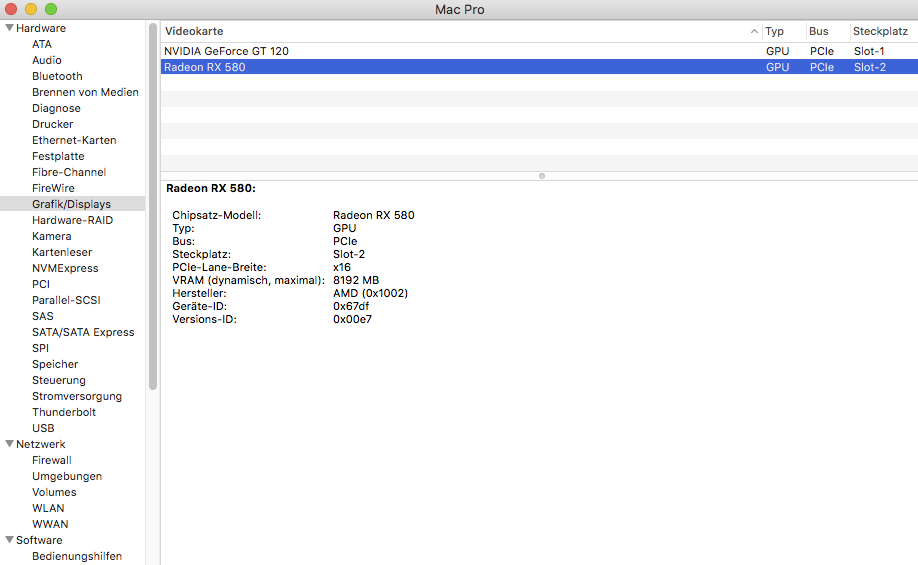Select Parallel-SCSI in the sidebar
This screenshot has height=565, width=918.
tap(66, 300)
